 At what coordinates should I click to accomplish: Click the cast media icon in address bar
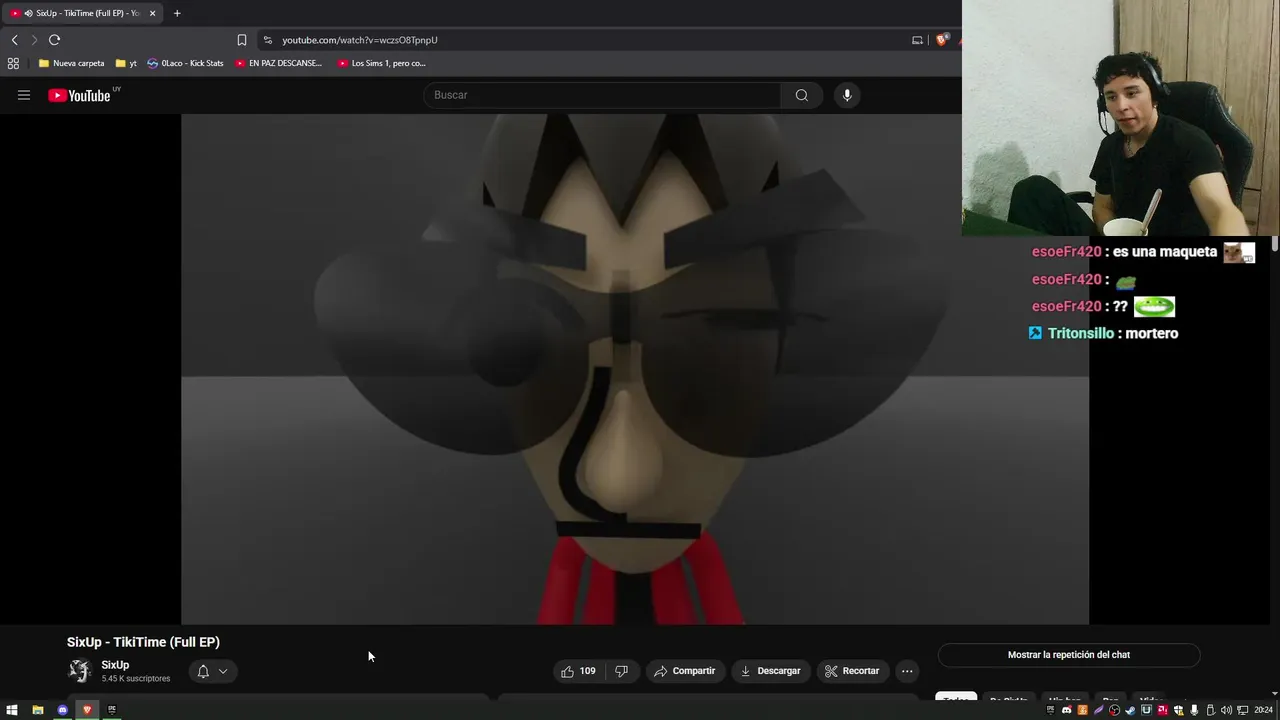pyautogui.click(x=917, y=40)
